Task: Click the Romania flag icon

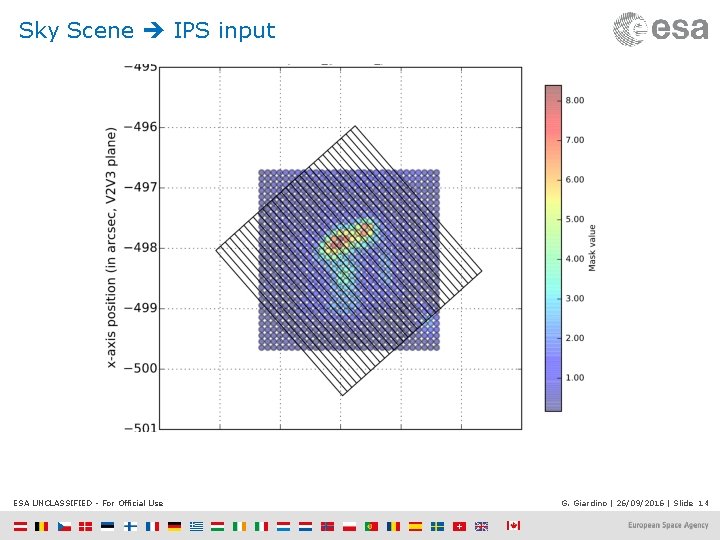Action: pos(394,526)
